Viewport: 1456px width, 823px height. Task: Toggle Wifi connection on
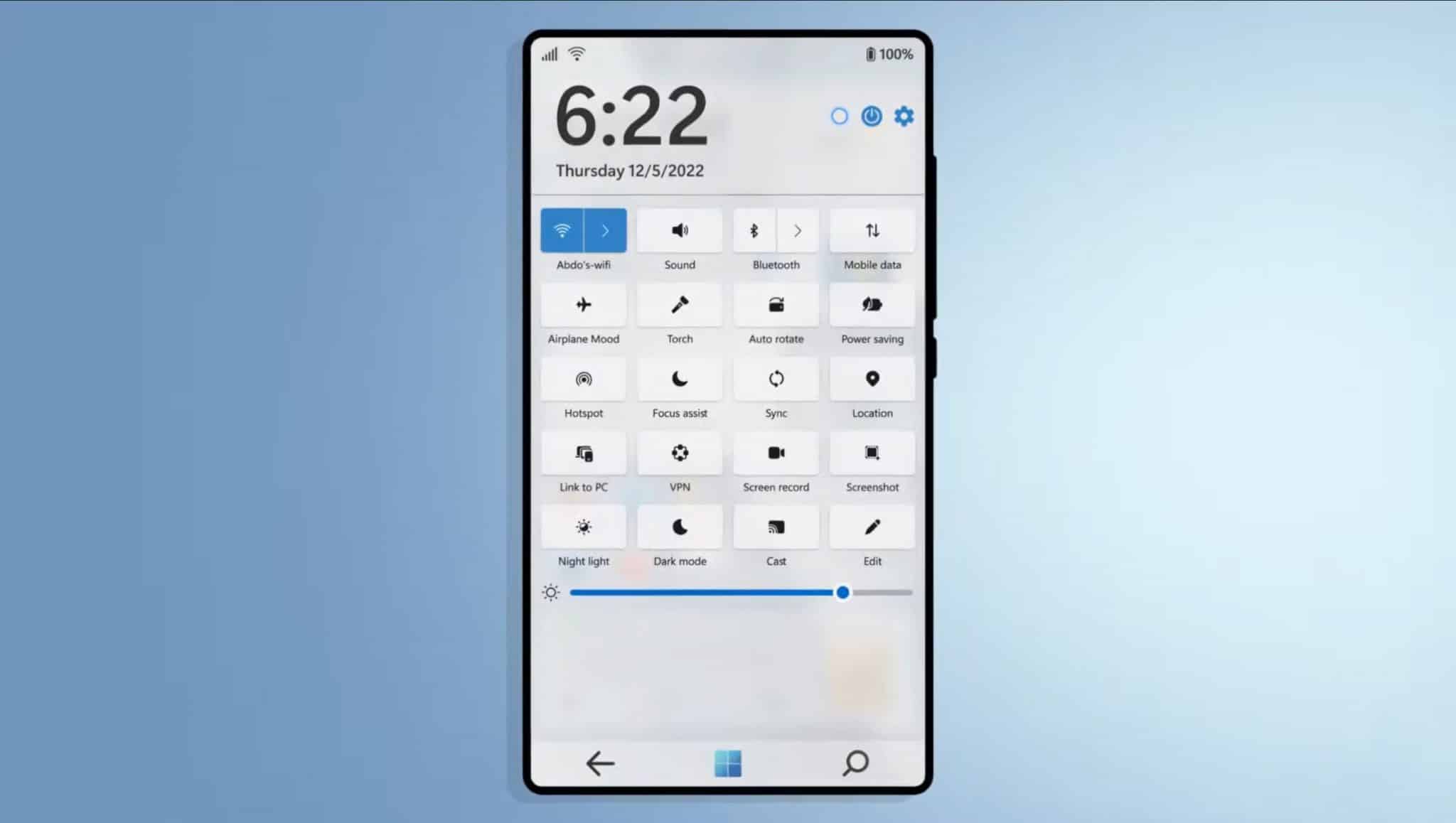click(x=562, y=230)
